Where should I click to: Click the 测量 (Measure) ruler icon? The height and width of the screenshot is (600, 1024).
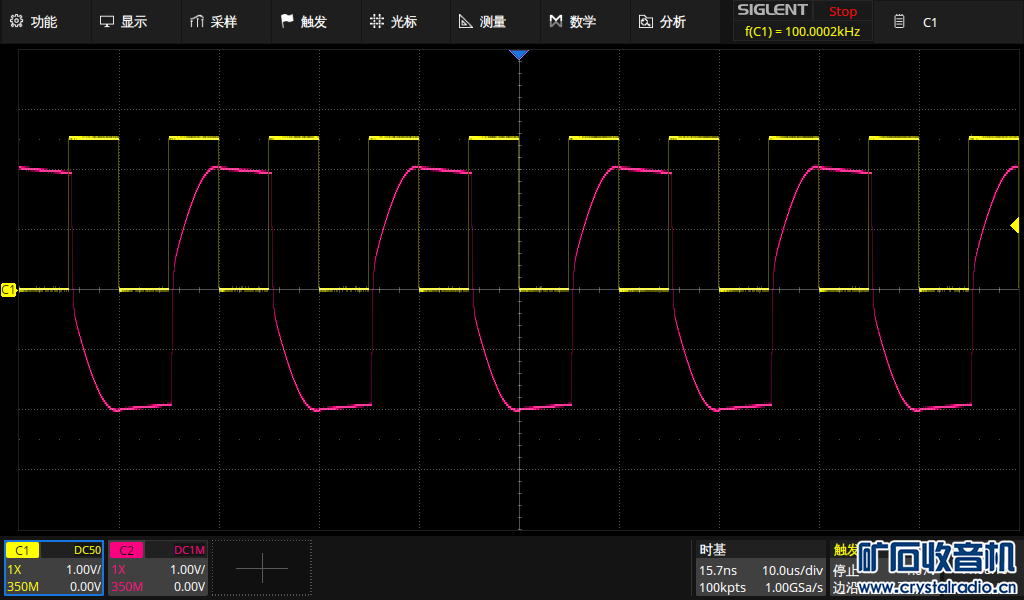[465, 22]
